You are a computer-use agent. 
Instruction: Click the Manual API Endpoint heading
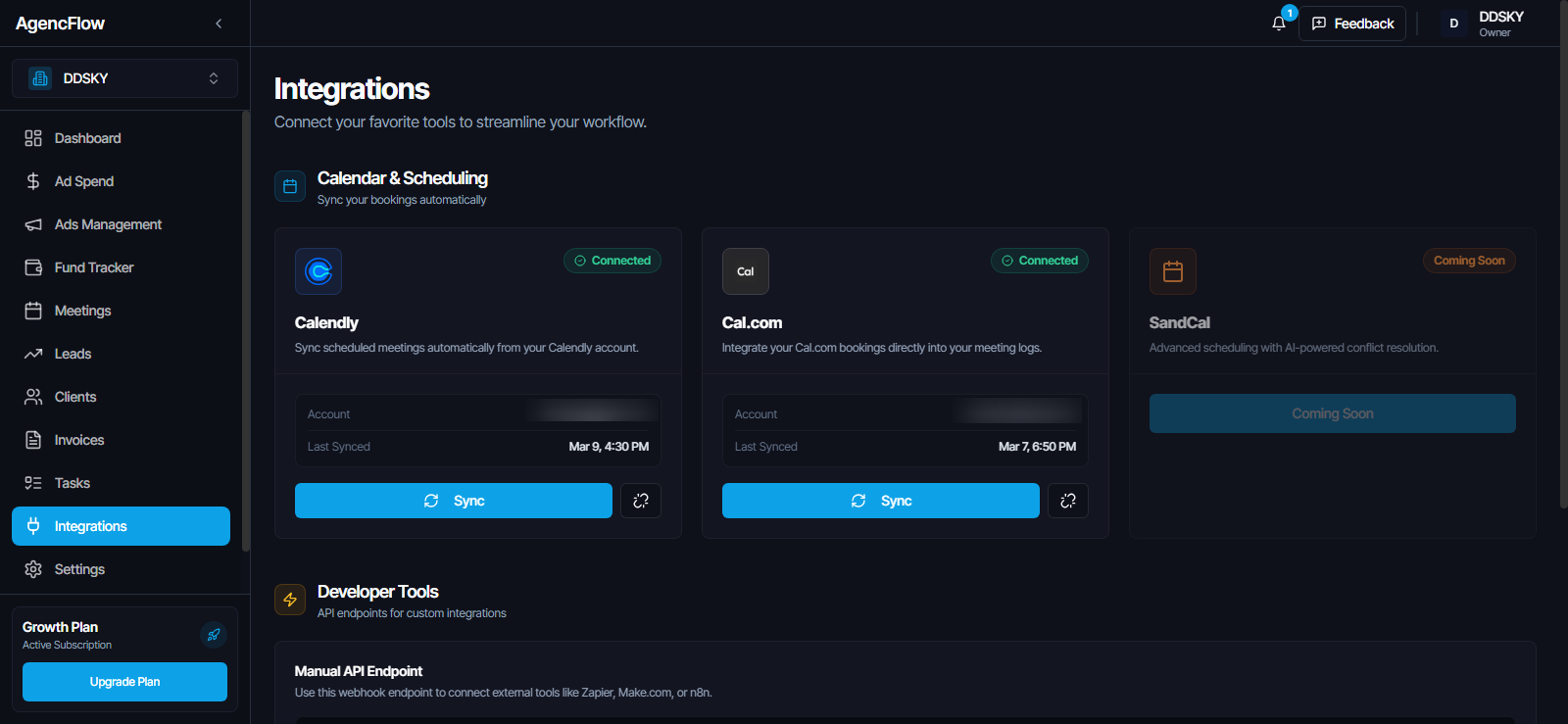[x=359, y=671]
